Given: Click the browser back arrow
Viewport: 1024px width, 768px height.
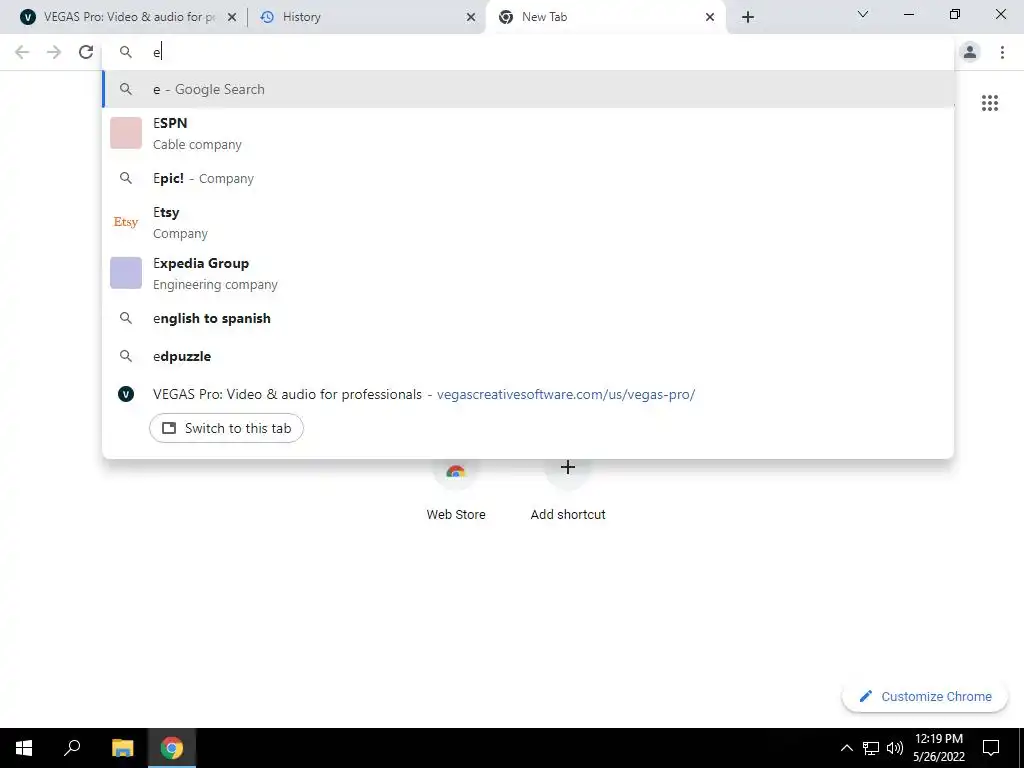Looking at the screenshot, I should coord(22,52).
